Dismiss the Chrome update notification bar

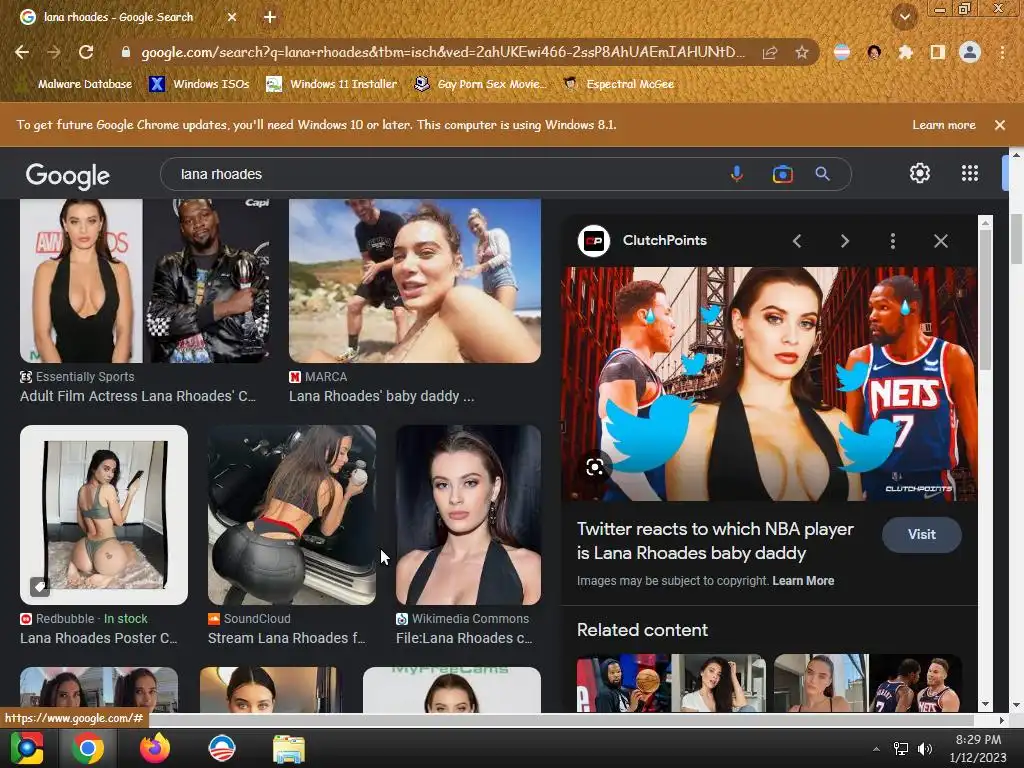(x=999, y=125)
